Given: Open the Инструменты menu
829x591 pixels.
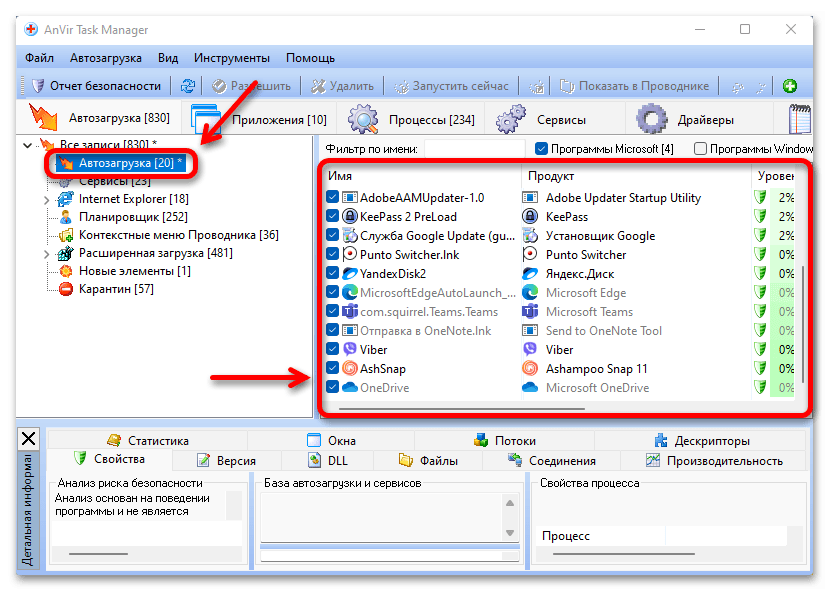Looking at the screenshot, I should click(x=232, y=58).
